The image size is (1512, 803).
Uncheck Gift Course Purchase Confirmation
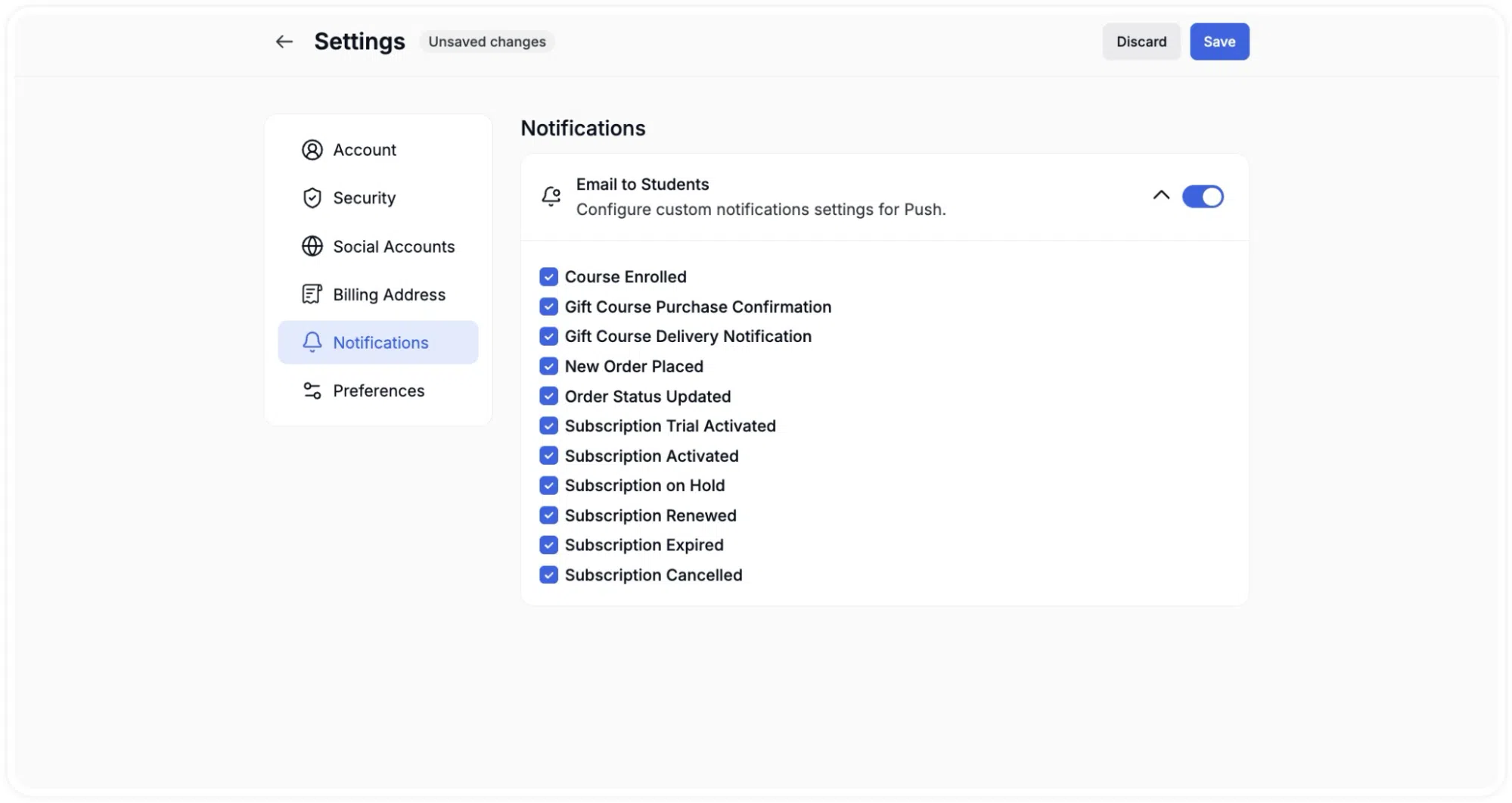[x=548, y=307]
